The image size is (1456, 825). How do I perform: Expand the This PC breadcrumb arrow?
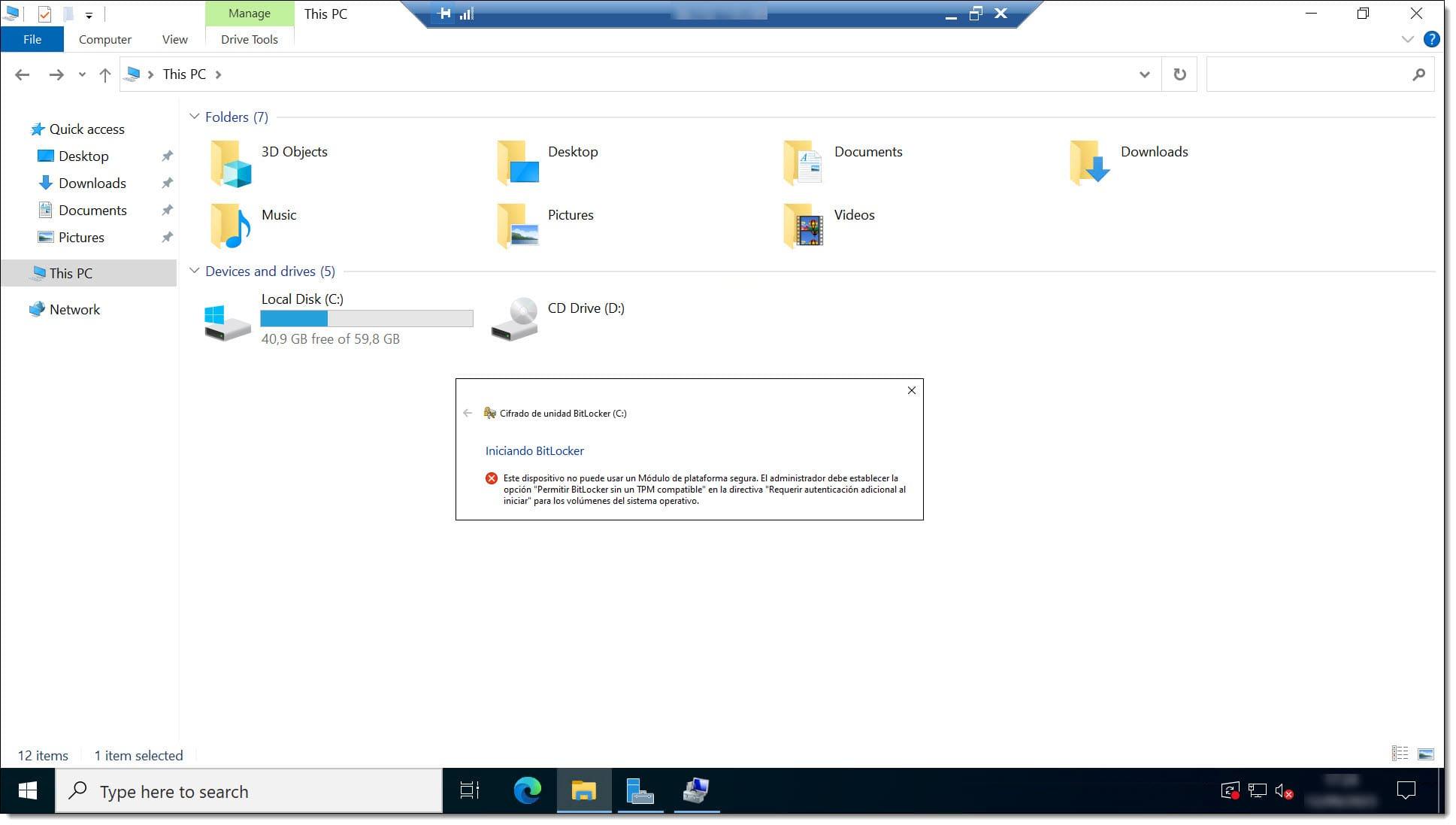point(218,74)
